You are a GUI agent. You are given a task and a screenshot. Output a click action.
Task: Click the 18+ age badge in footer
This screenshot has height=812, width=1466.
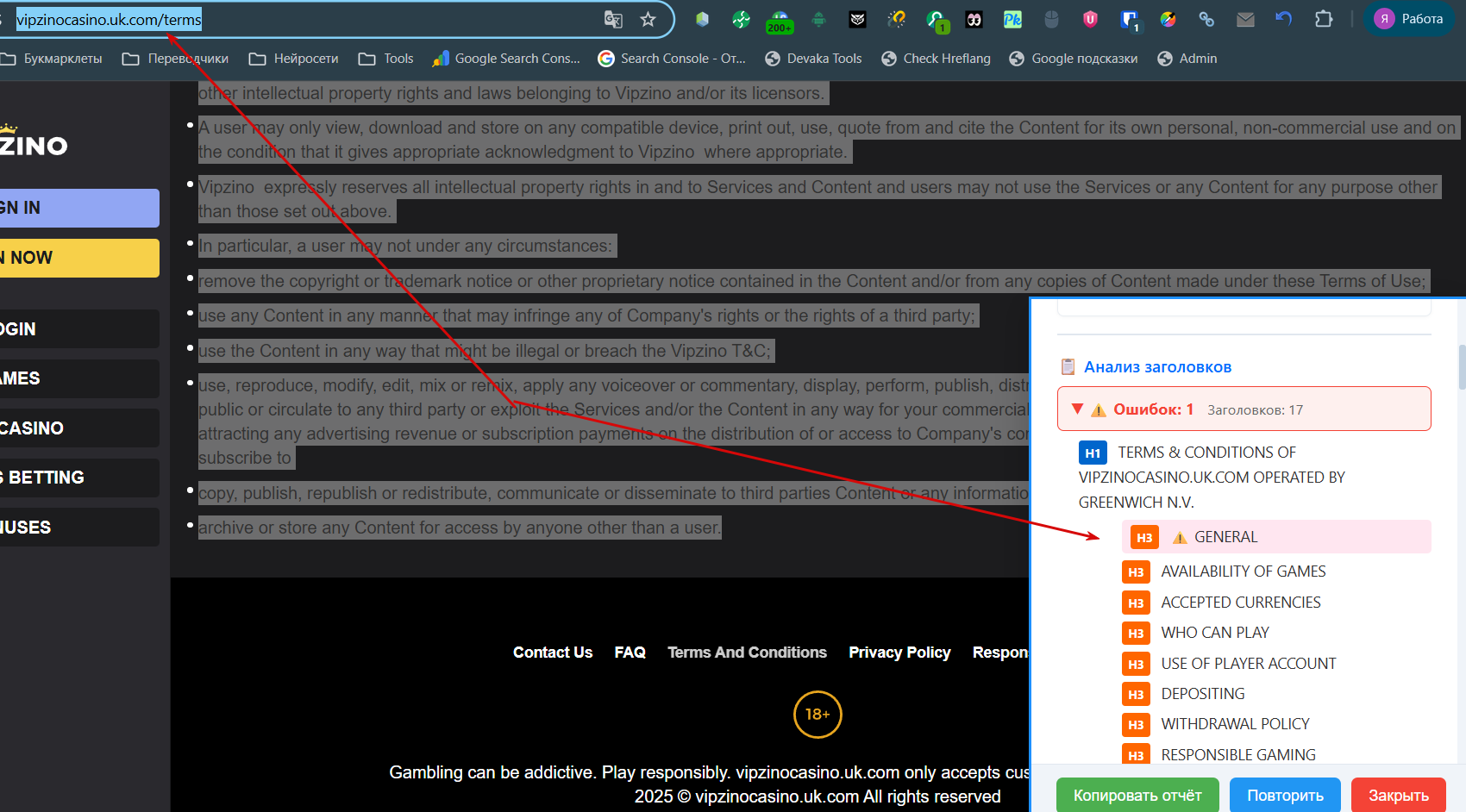[x=818, y=715]
